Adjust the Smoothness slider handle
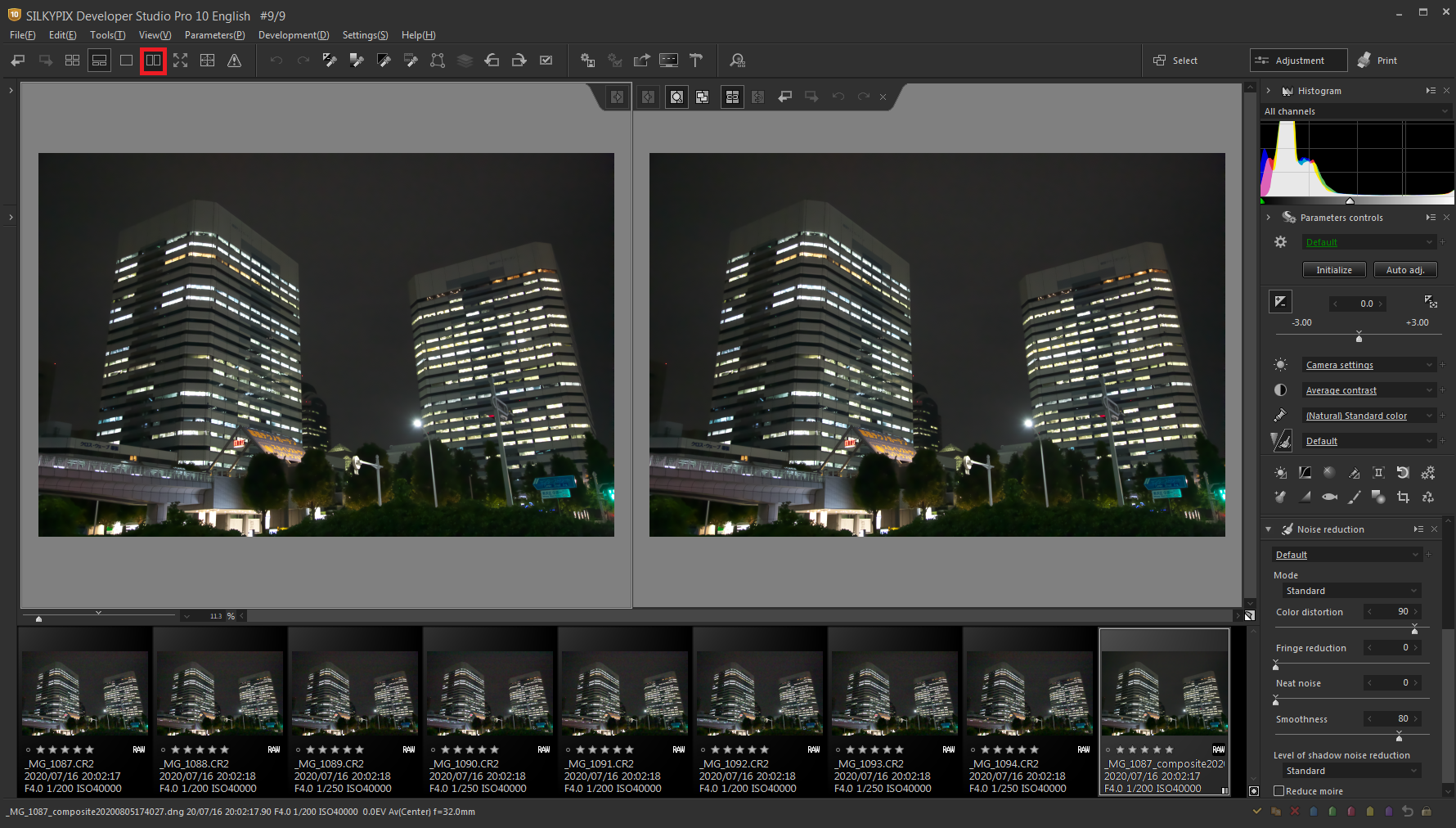 click(1399, 737)
